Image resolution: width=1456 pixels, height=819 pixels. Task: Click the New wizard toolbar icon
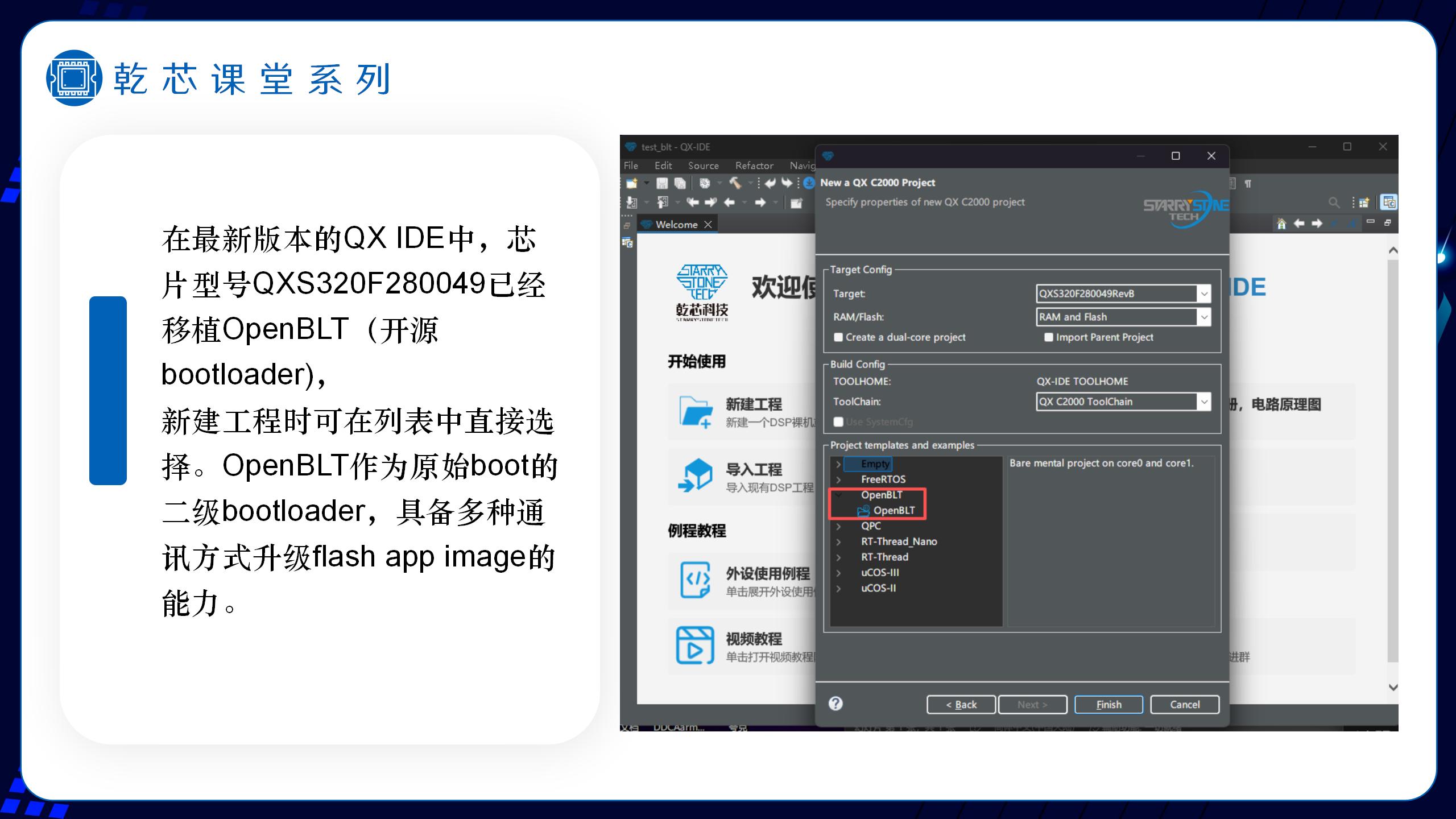631,183
